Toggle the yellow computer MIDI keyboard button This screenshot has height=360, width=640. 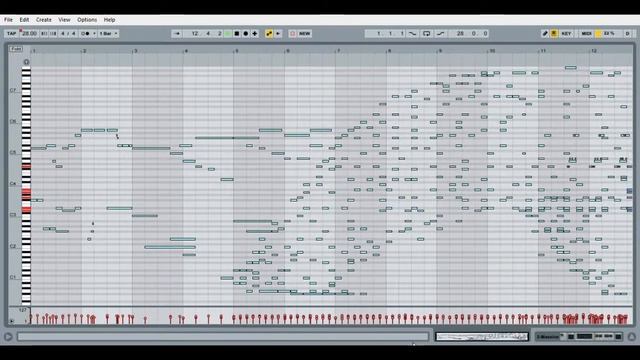[554, 33]
